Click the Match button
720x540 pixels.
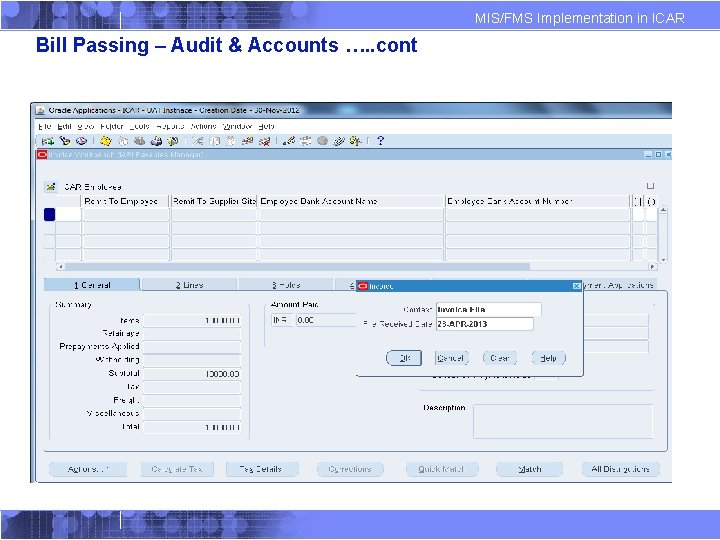[x=529, y=469]
